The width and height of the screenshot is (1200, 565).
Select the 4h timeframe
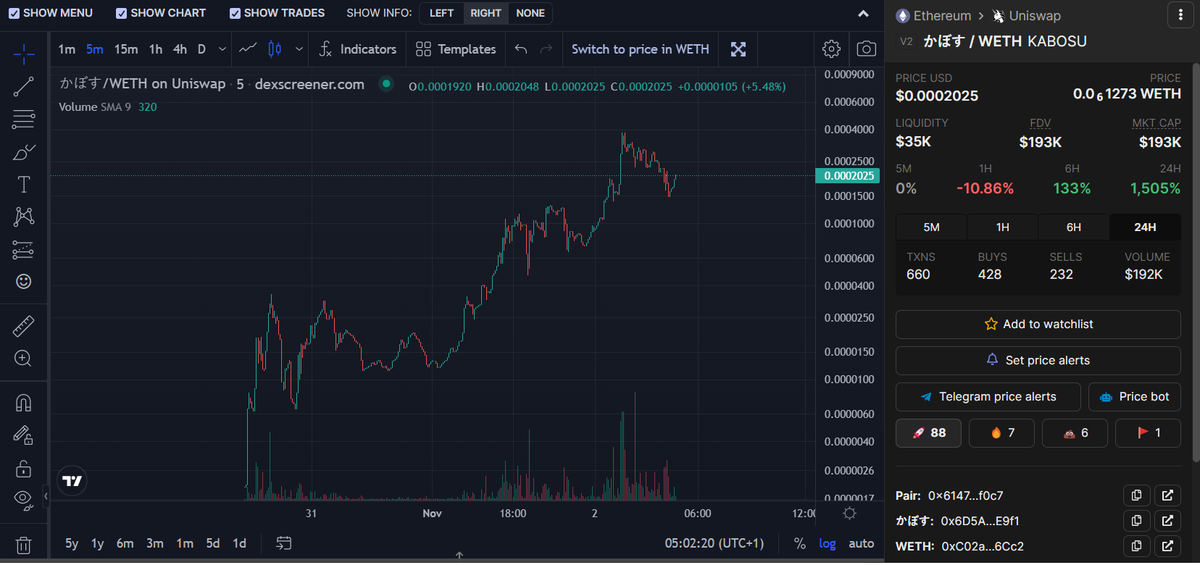[x=180, y=49]
